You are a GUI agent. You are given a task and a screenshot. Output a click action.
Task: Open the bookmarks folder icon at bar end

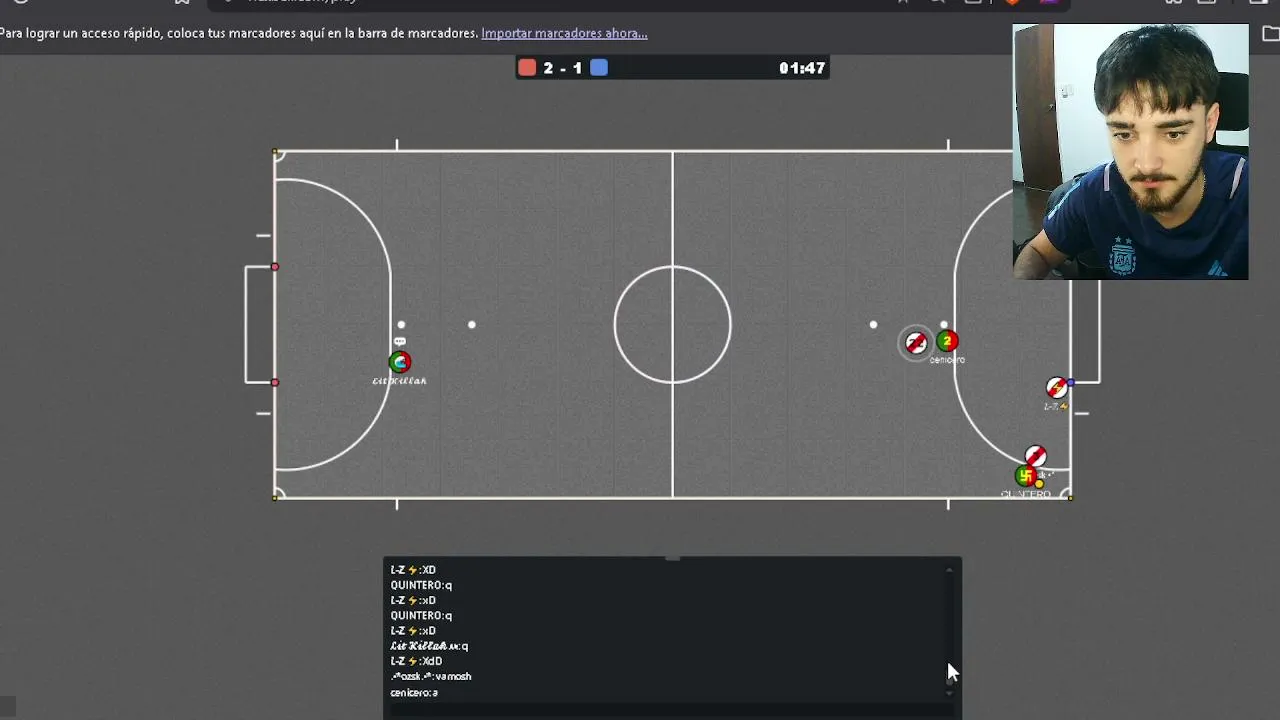[1271, 33]
